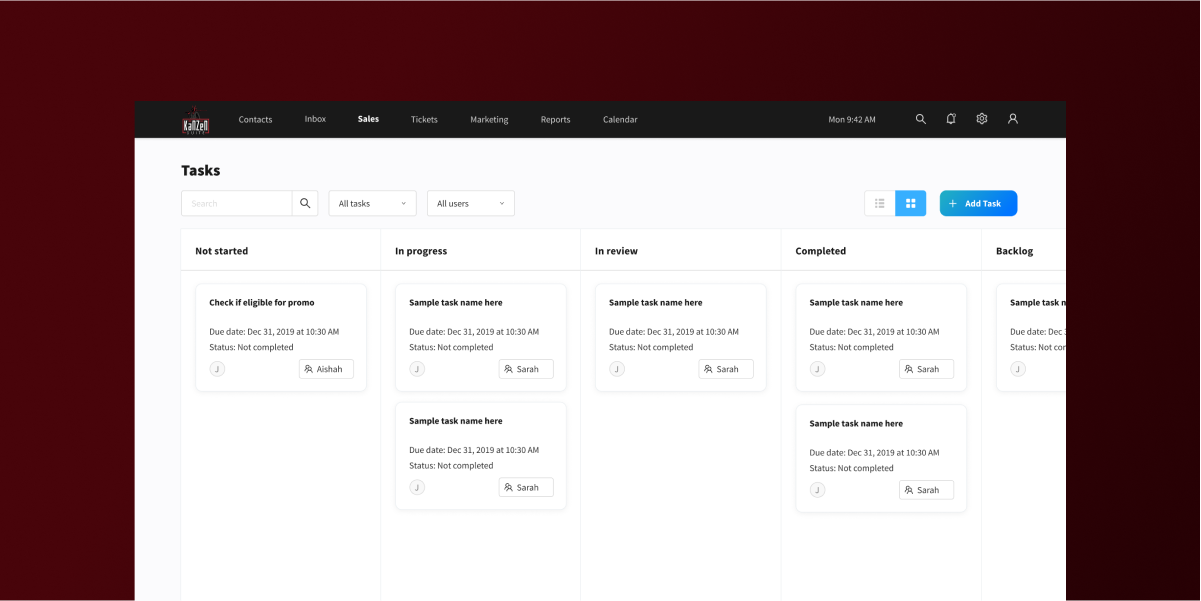Open Aishah assignee selector on promo card
The width and height of the screenshot is (1201, 601).
pyautogui.click(x=326, y=369)
